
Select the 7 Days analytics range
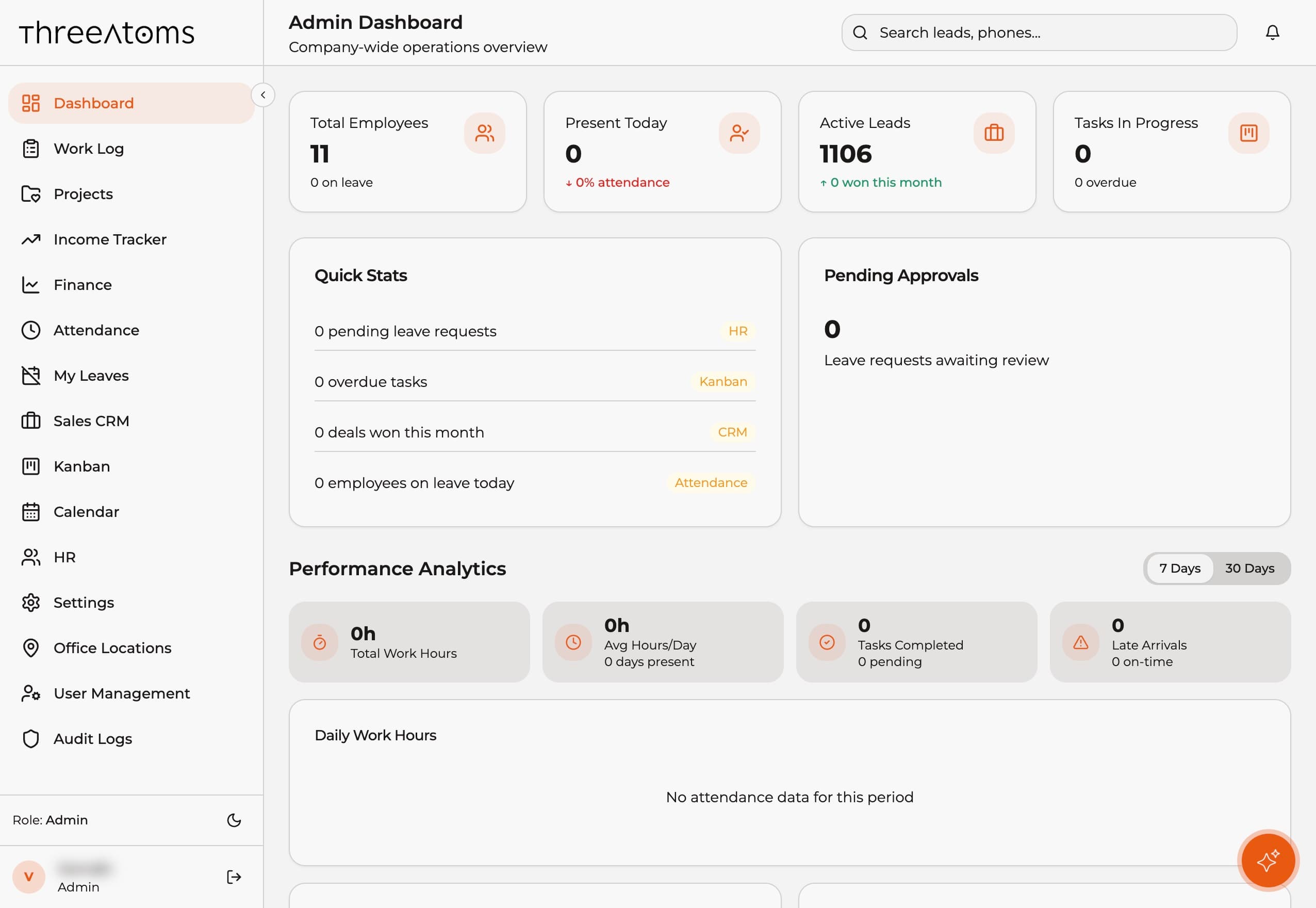pos(1179,569)
